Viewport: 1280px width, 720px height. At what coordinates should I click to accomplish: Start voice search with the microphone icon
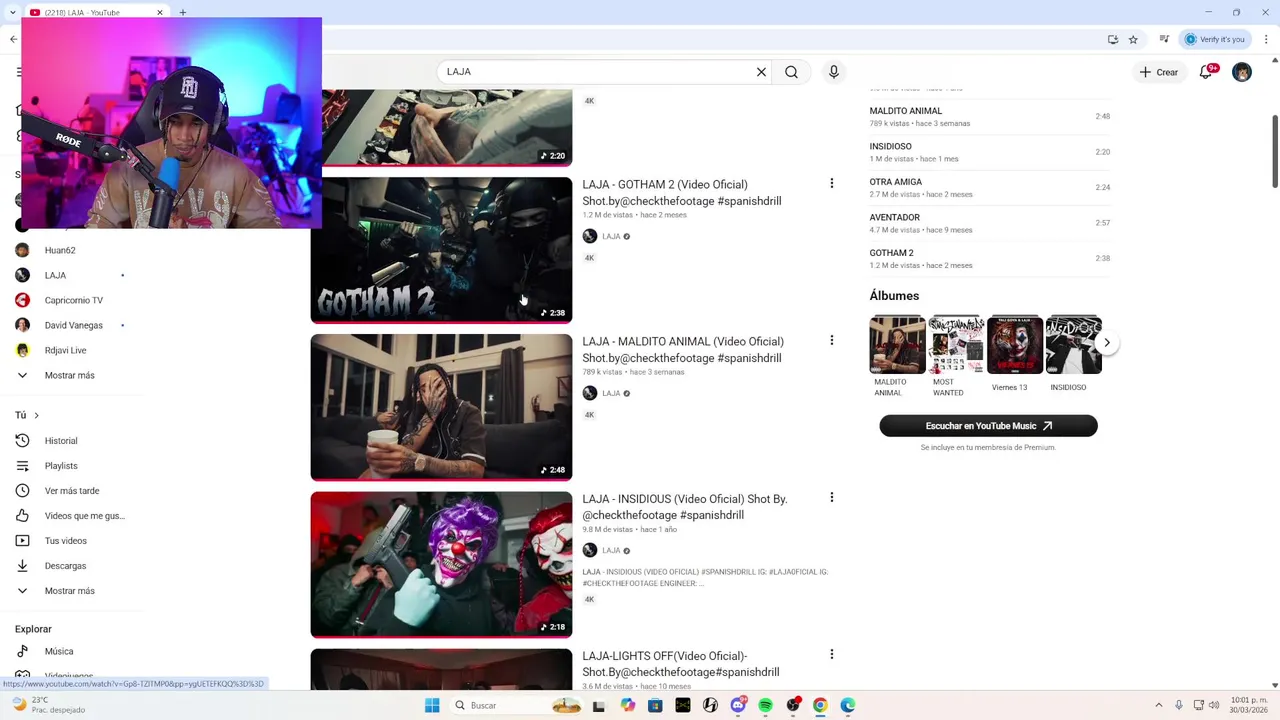pyautogui.click(x=834, y=72)
